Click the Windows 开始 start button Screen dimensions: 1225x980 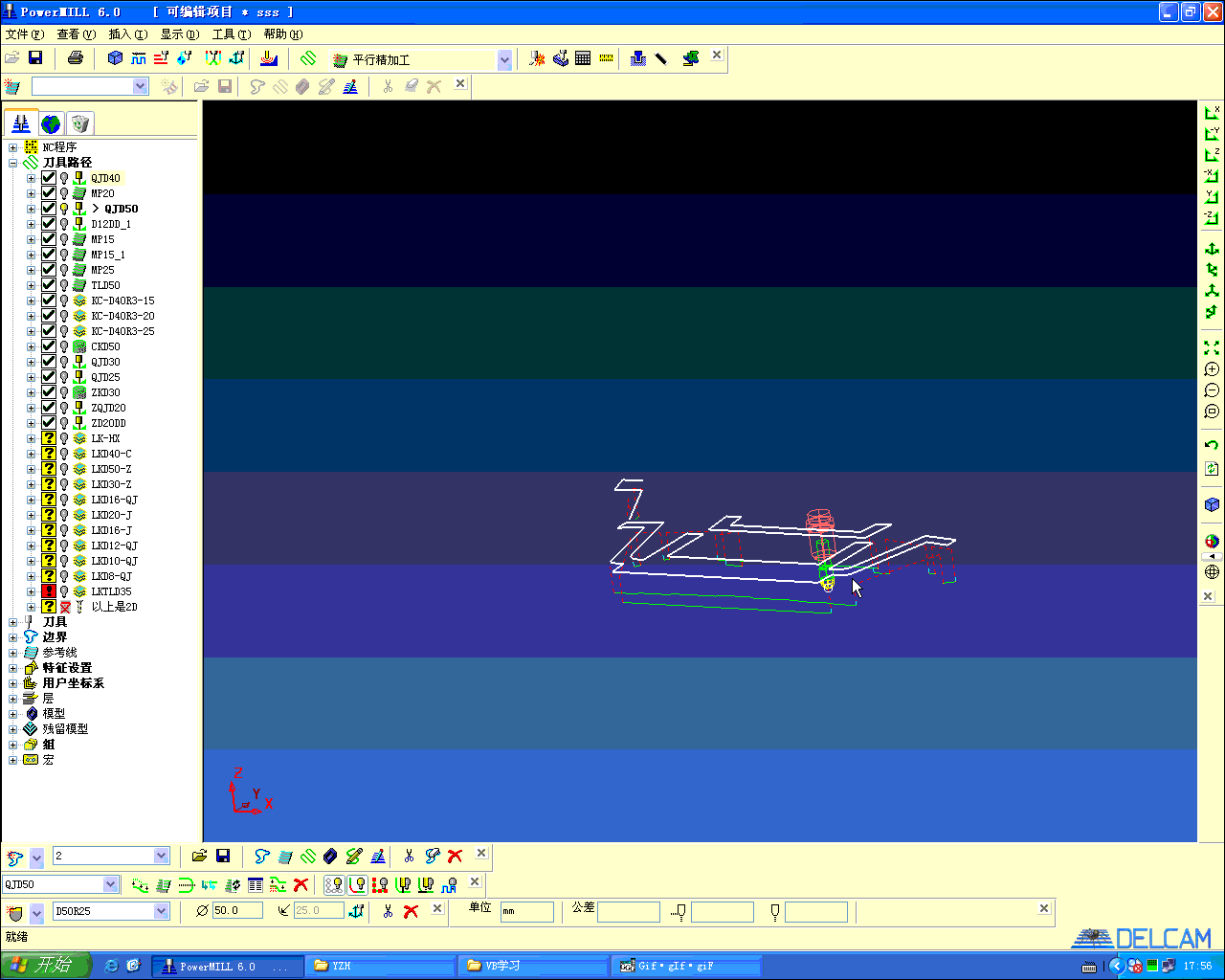point(45,966)
